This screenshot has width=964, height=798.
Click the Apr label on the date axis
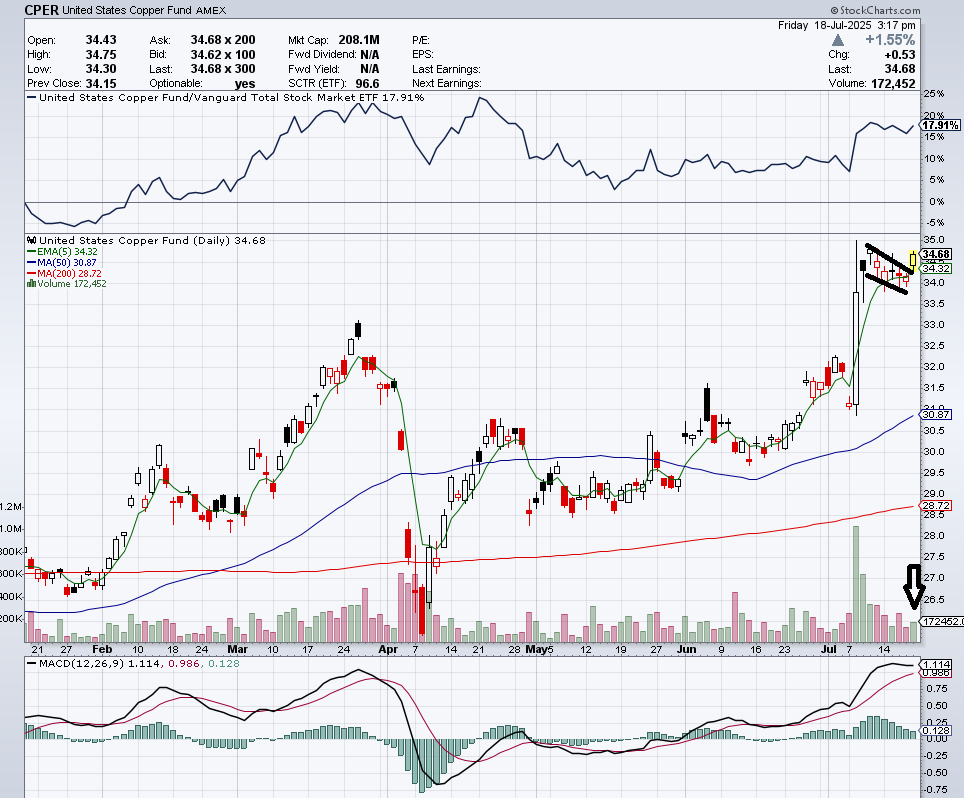pos(388,649)
